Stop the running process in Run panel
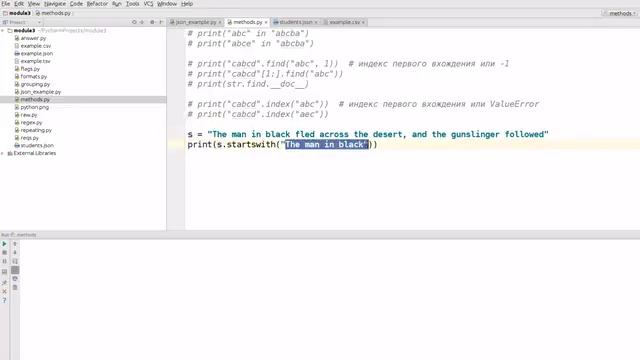 tap(4, 253)
